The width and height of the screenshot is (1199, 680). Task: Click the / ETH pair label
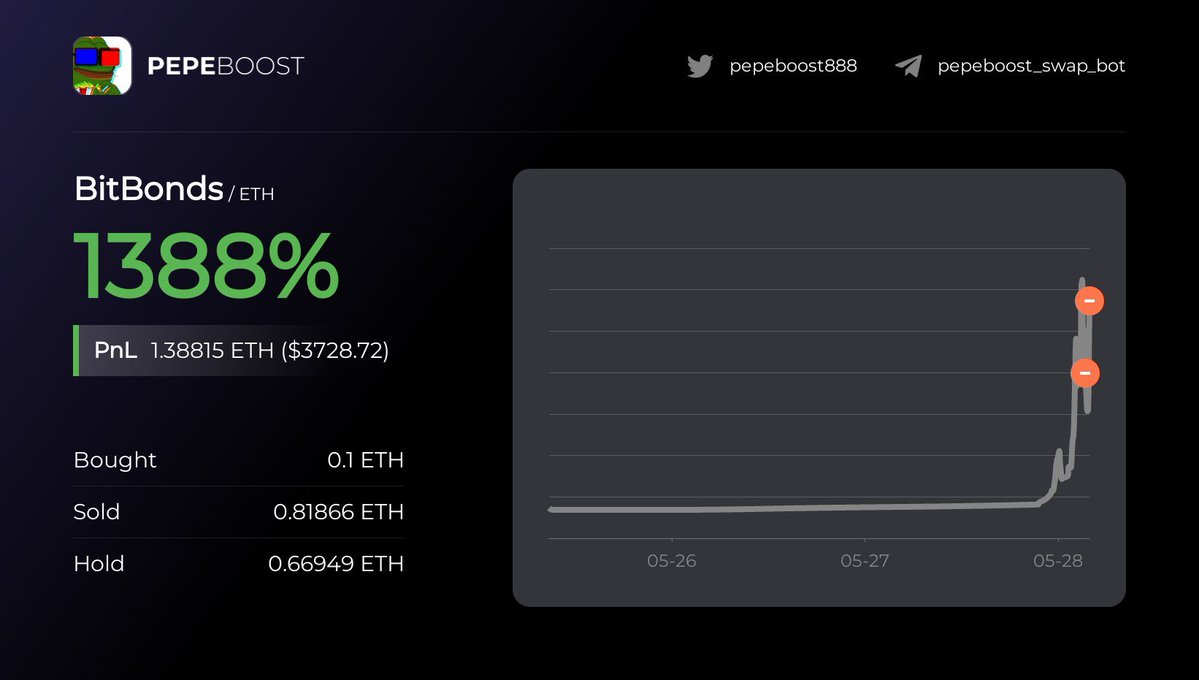pyautogui.click(x=251, y=194)
